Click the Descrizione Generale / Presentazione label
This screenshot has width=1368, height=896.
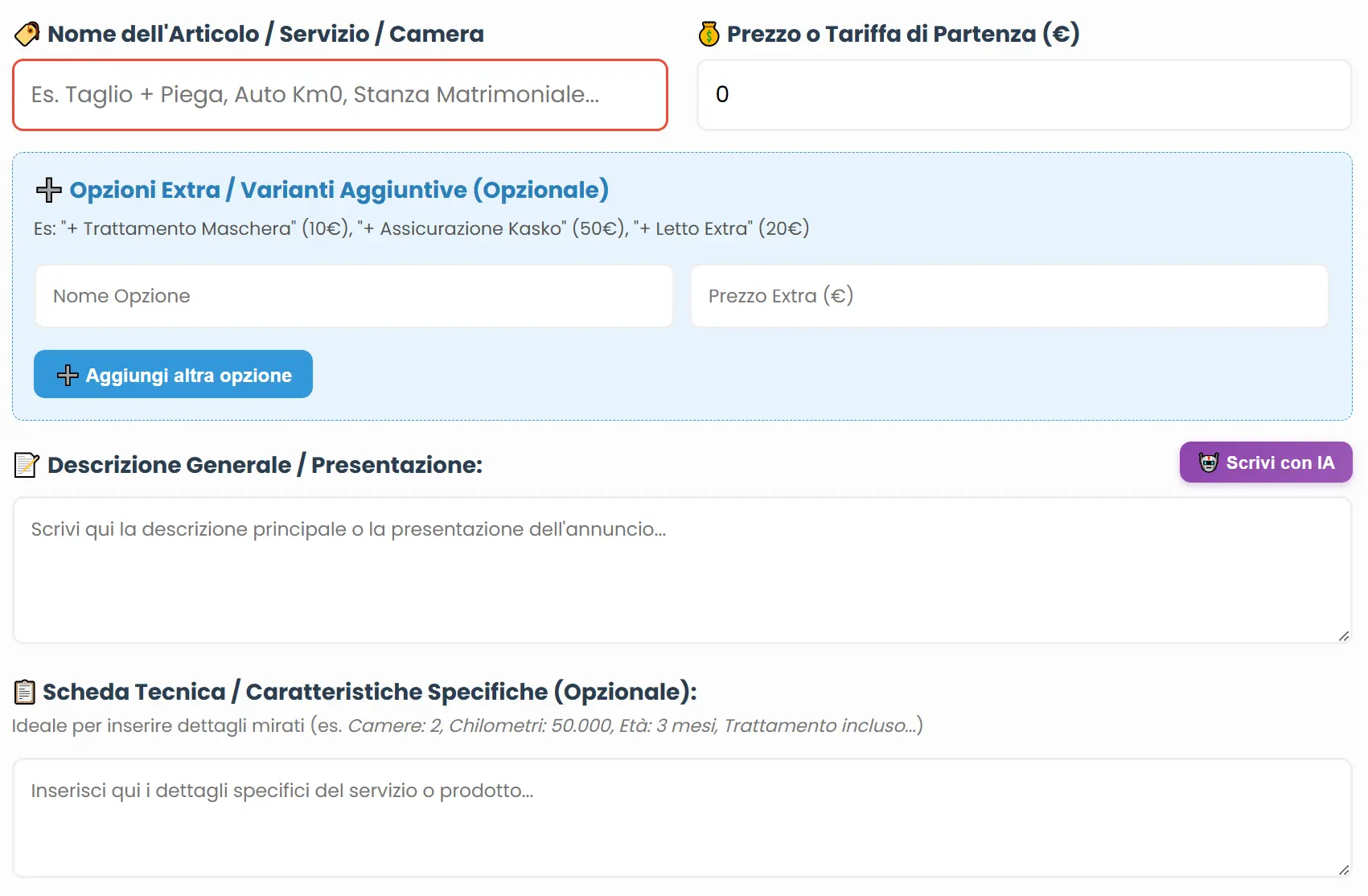[265, 465]
